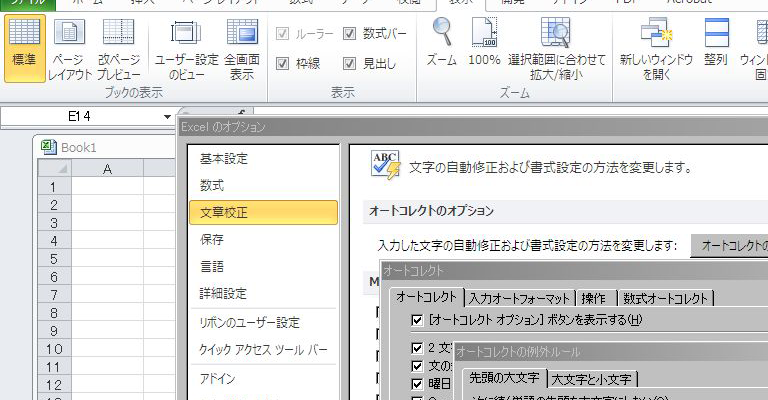Click the オートコレクトのオプション section heading

pos(431,211)
